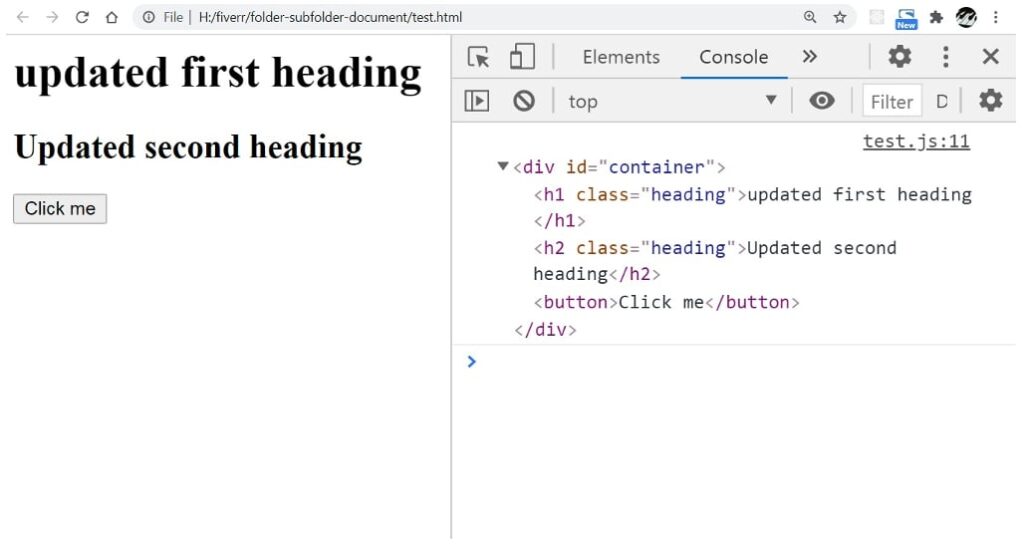Screen dimensions: 1024x550
Task: Click the browser forward arrow
Action: tap(52, 17)
